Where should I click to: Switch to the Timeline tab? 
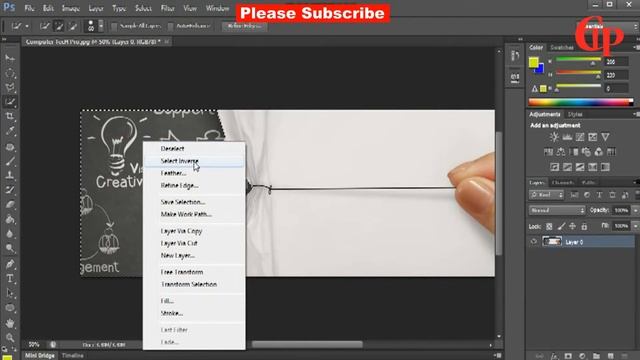73,356
